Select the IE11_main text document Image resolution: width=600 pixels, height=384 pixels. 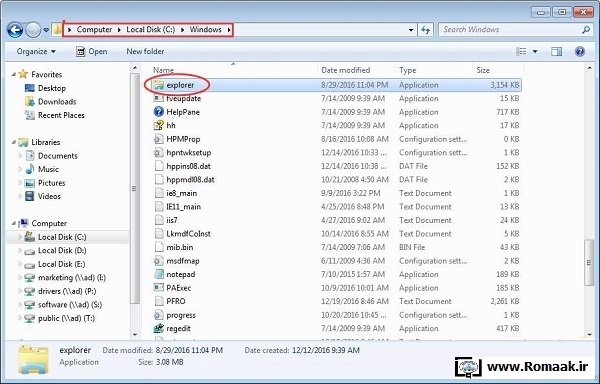[x=178, y=207]
